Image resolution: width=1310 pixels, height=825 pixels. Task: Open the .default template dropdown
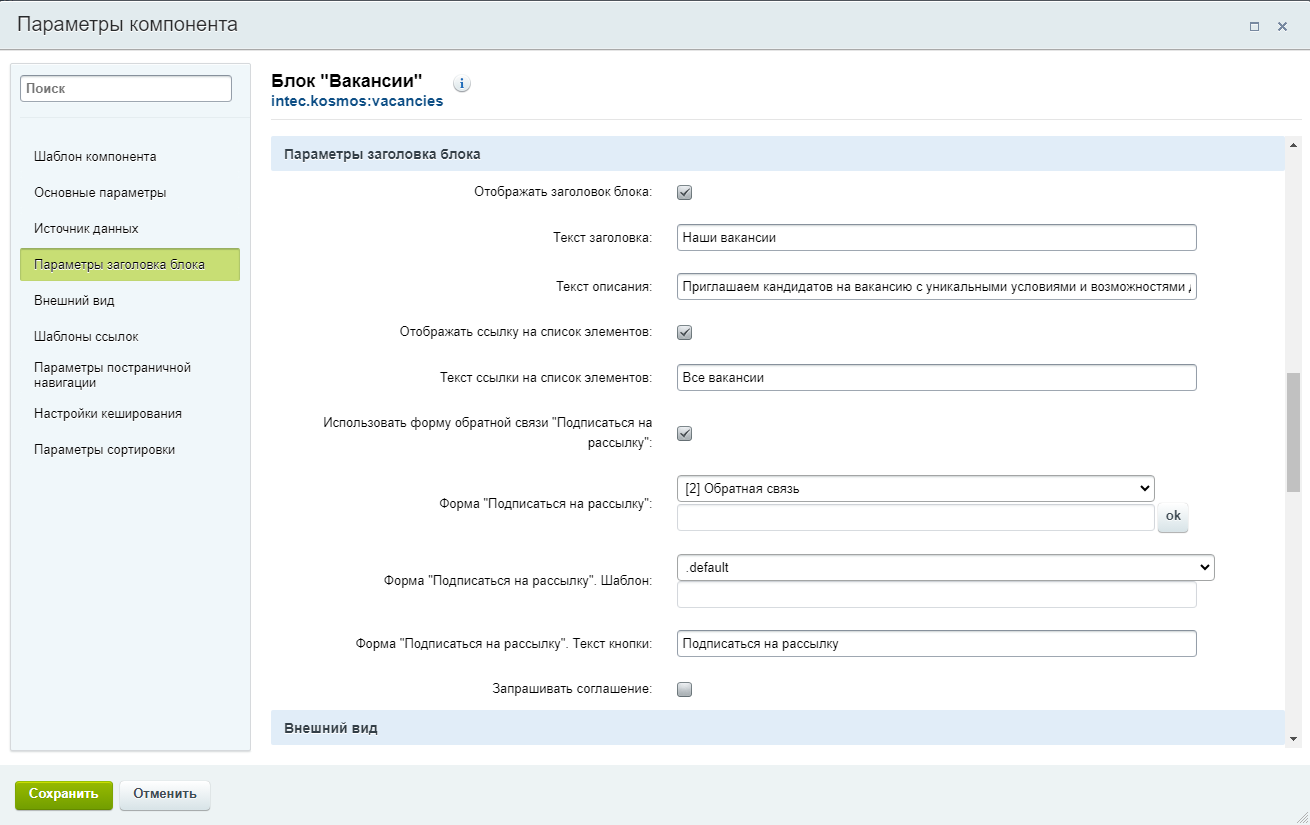[945, 567]
